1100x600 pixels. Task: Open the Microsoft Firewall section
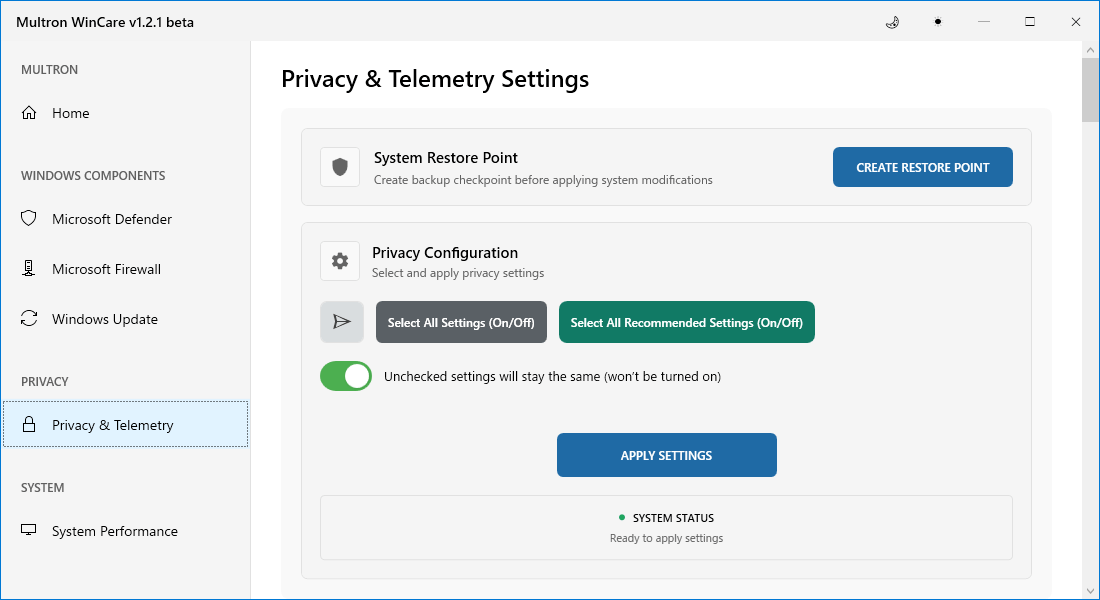coord(106,269)
